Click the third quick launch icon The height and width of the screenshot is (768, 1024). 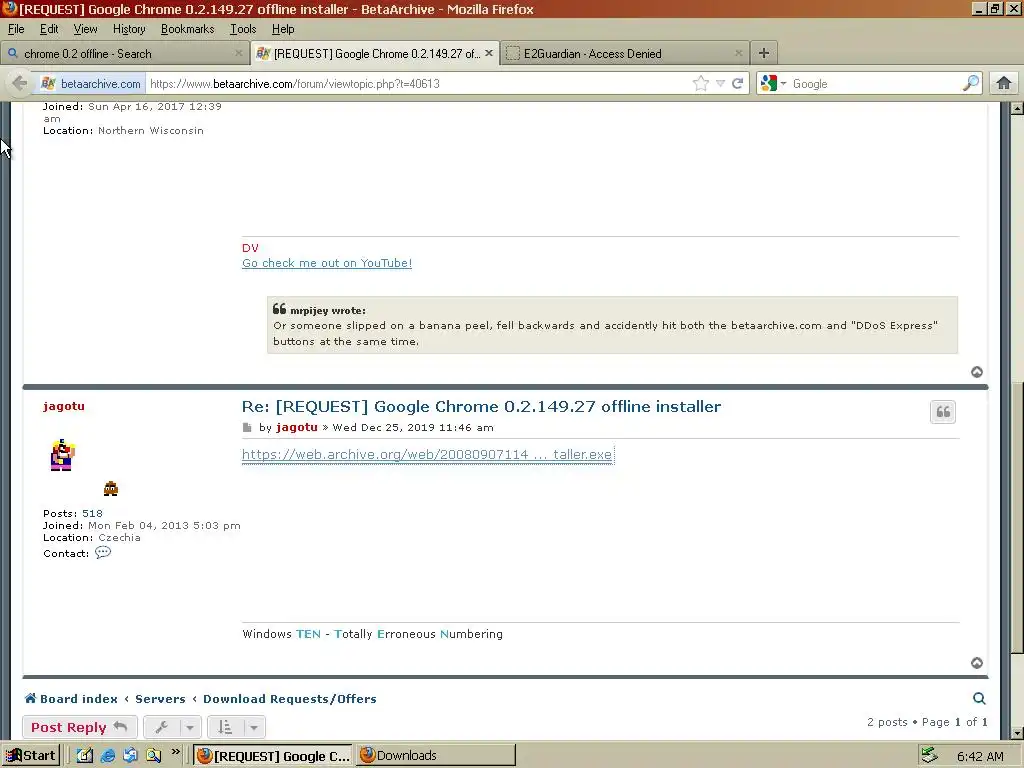pyautogui.click(x=131, y=756)
